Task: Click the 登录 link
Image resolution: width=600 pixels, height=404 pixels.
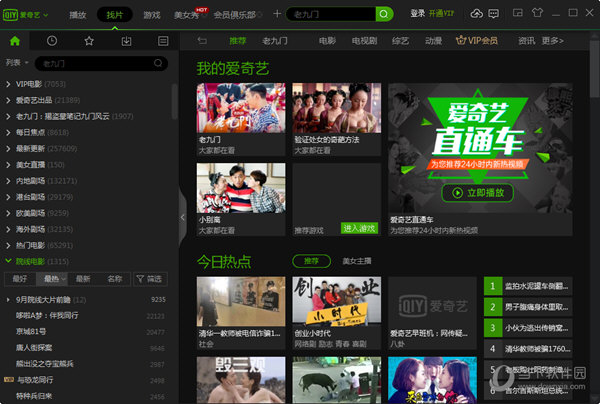Action: point(417,13)
